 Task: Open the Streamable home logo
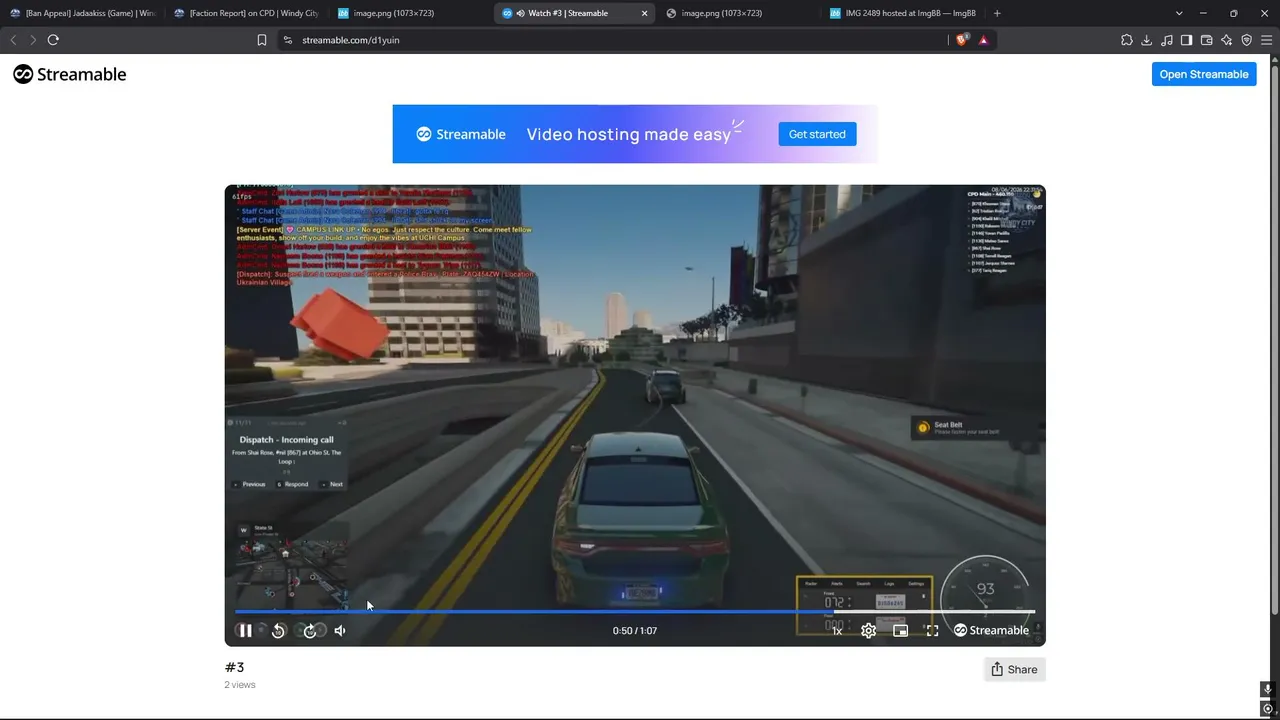(70, 74)
